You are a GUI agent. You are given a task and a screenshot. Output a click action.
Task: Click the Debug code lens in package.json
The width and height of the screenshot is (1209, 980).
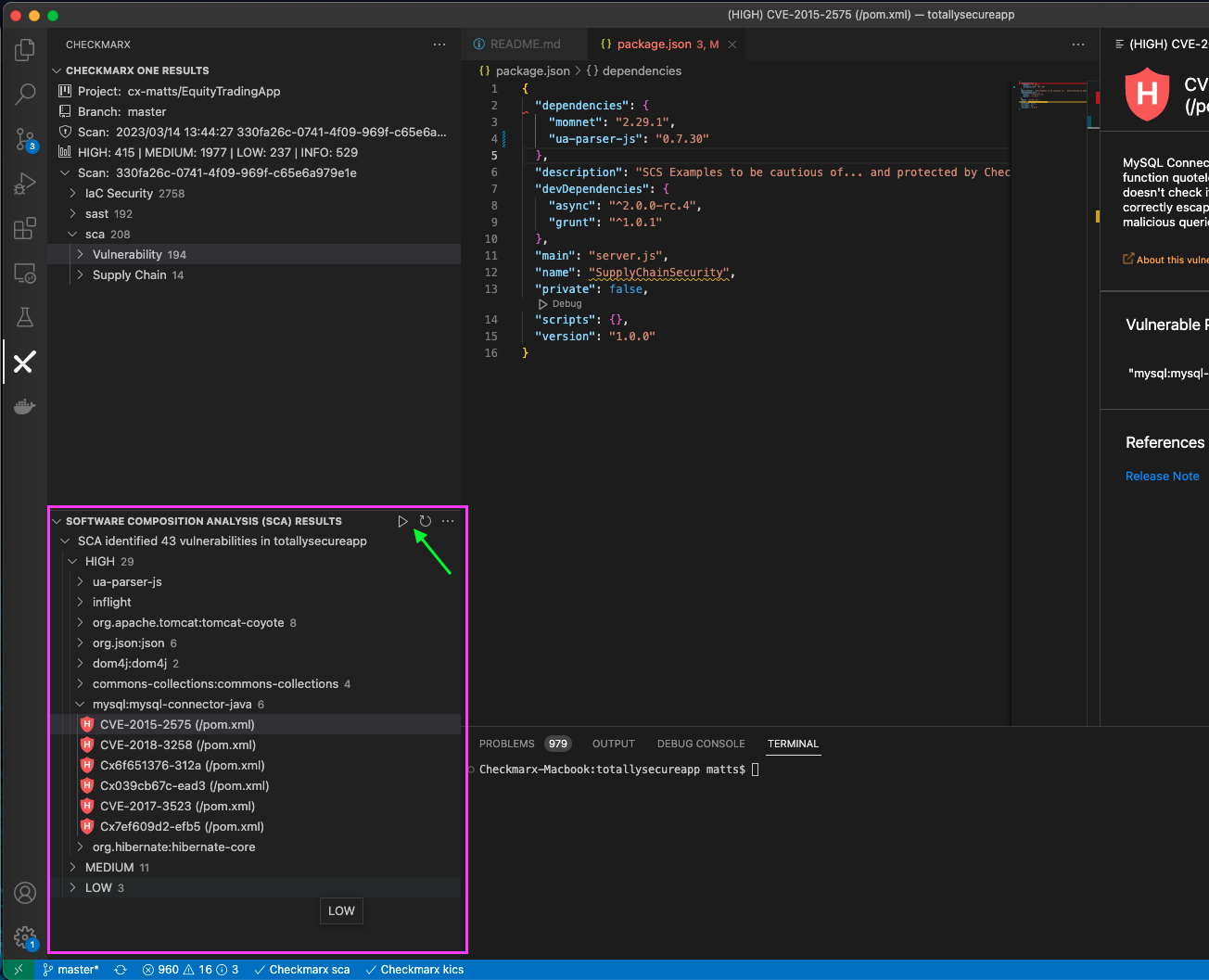tap(560, 304)
